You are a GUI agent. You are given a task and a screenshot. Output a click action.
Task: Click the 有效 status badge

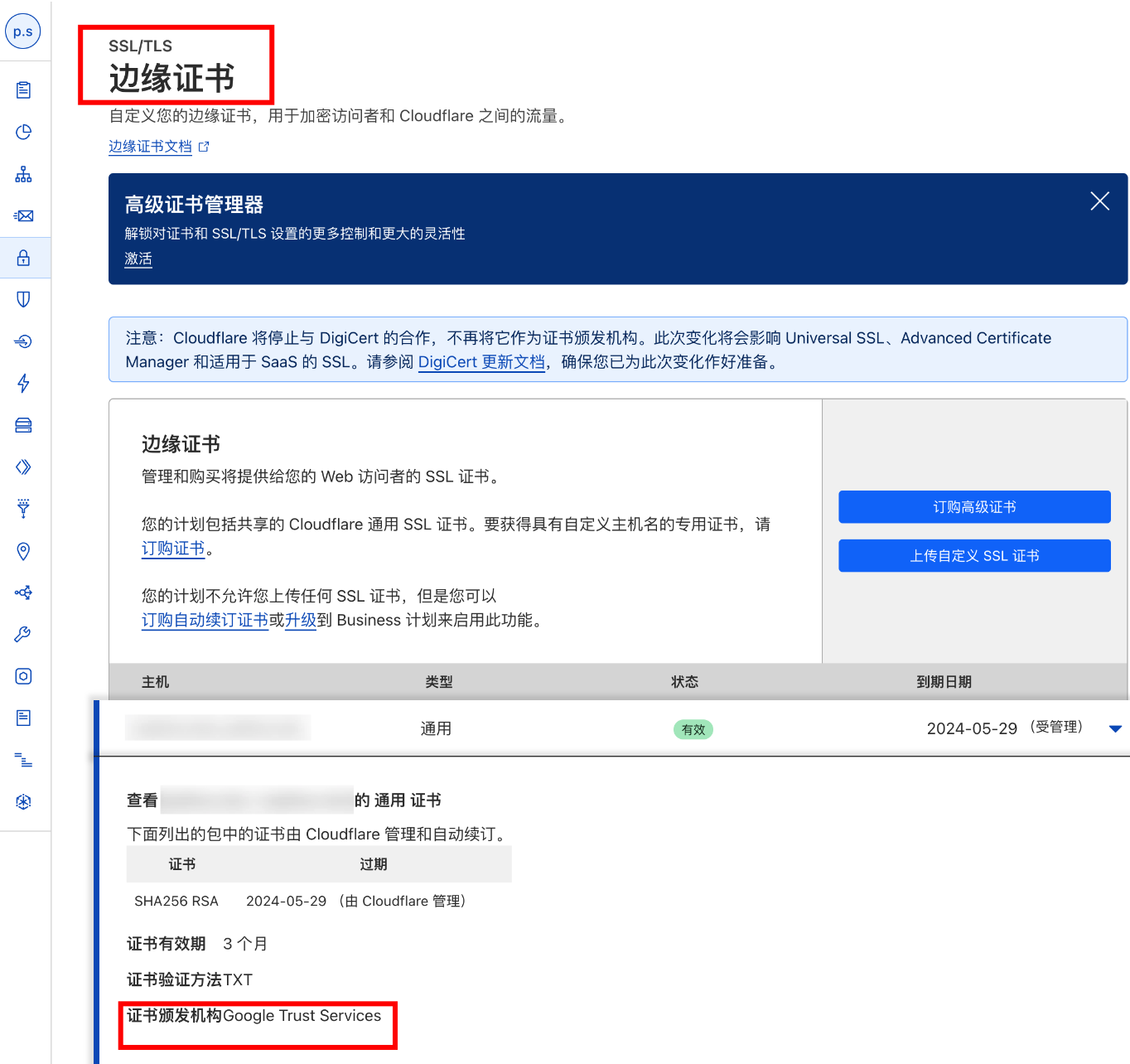tap(693, 729)
